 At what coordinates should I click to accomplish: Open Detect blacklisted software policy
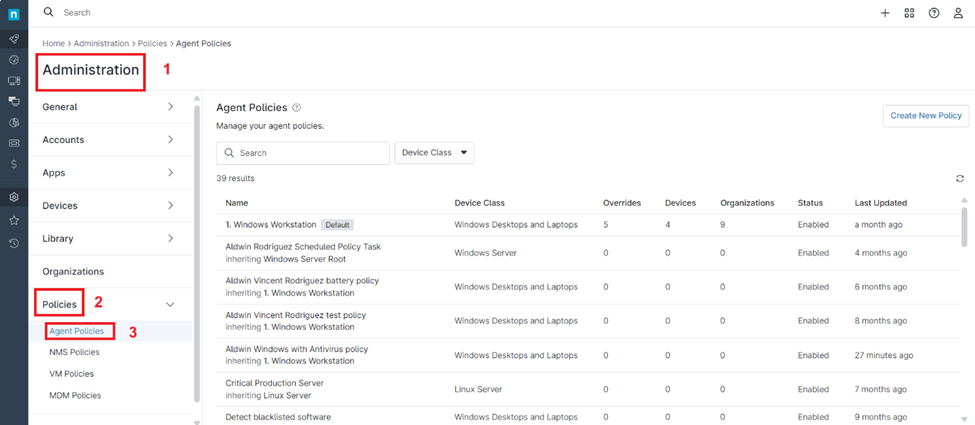coord(278,417)
